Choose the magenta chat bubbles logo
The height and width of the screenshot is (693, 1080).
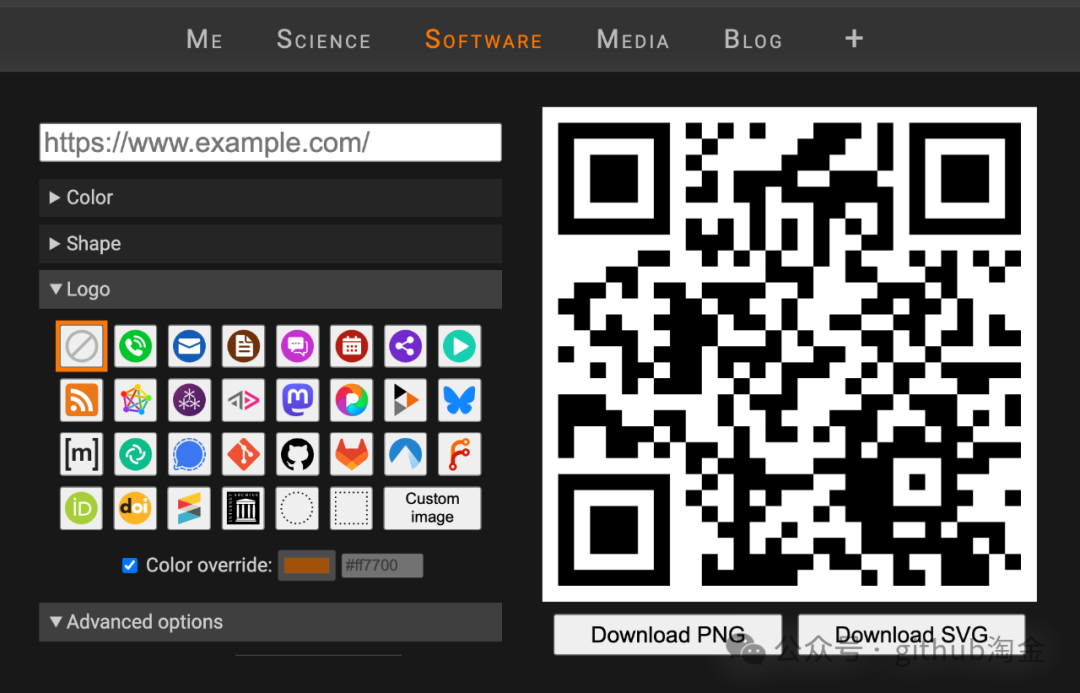click(x=298, y=346)
